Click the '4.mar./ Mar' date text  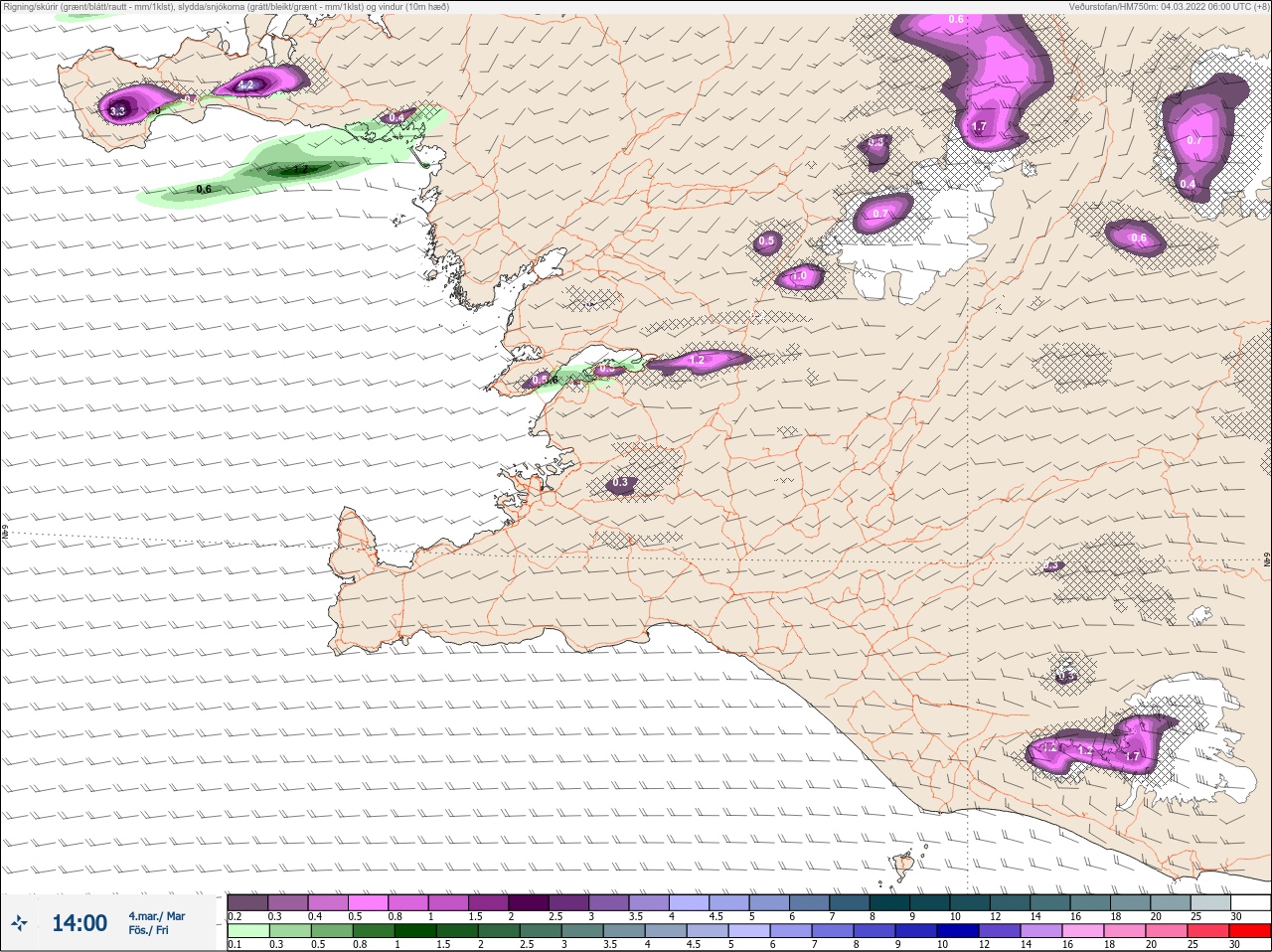(x=156, y=916)
